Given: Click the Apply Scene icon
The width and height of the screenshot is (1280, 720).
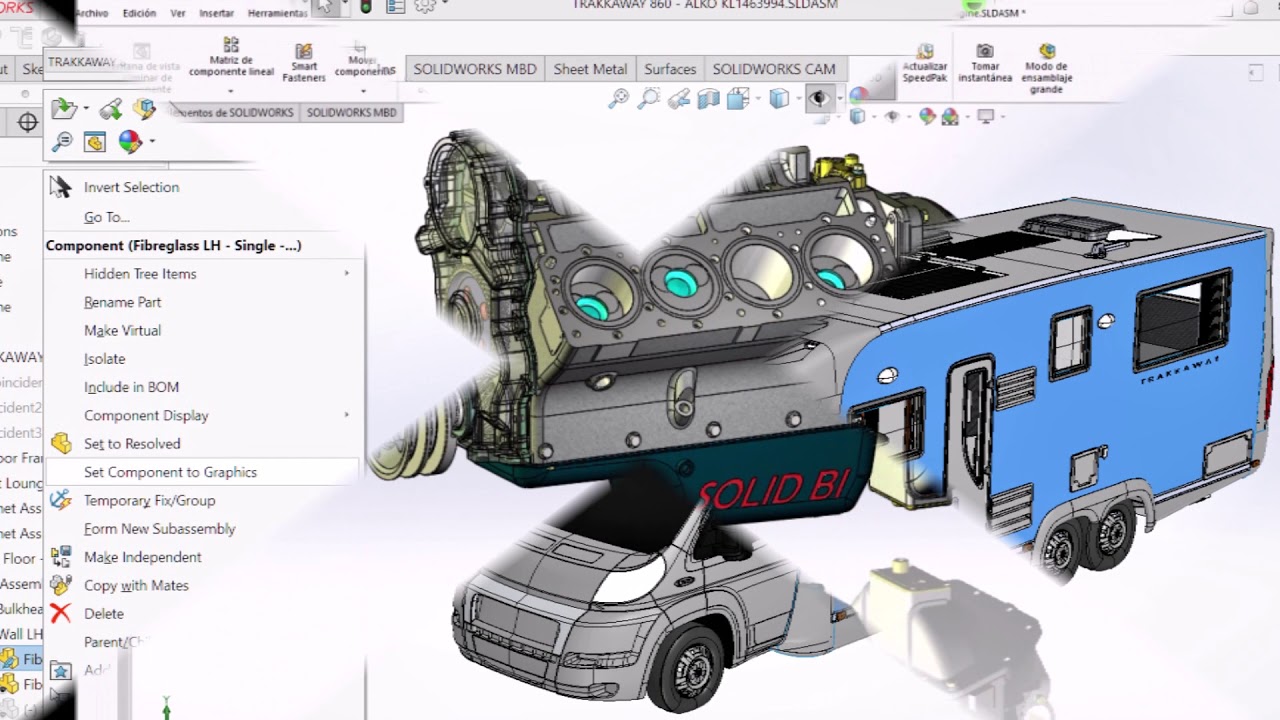Looking at the screenshot, I should coord(950,117).
